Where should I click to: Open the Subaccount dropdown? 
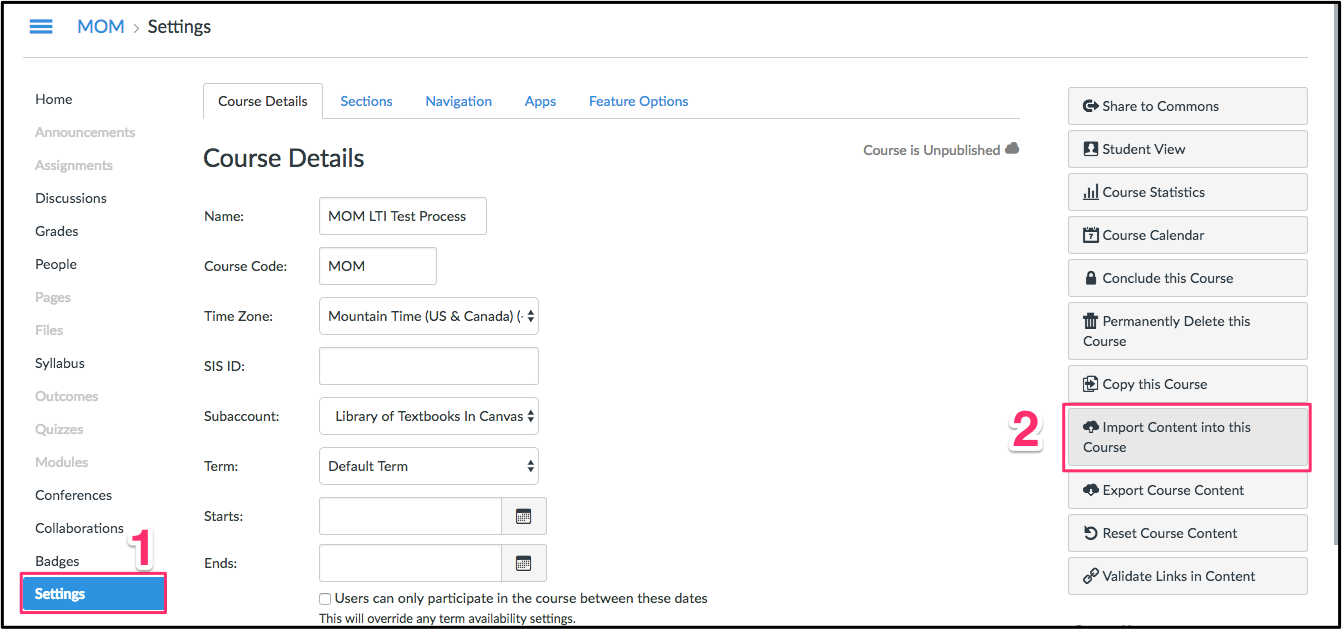(428, 416)
